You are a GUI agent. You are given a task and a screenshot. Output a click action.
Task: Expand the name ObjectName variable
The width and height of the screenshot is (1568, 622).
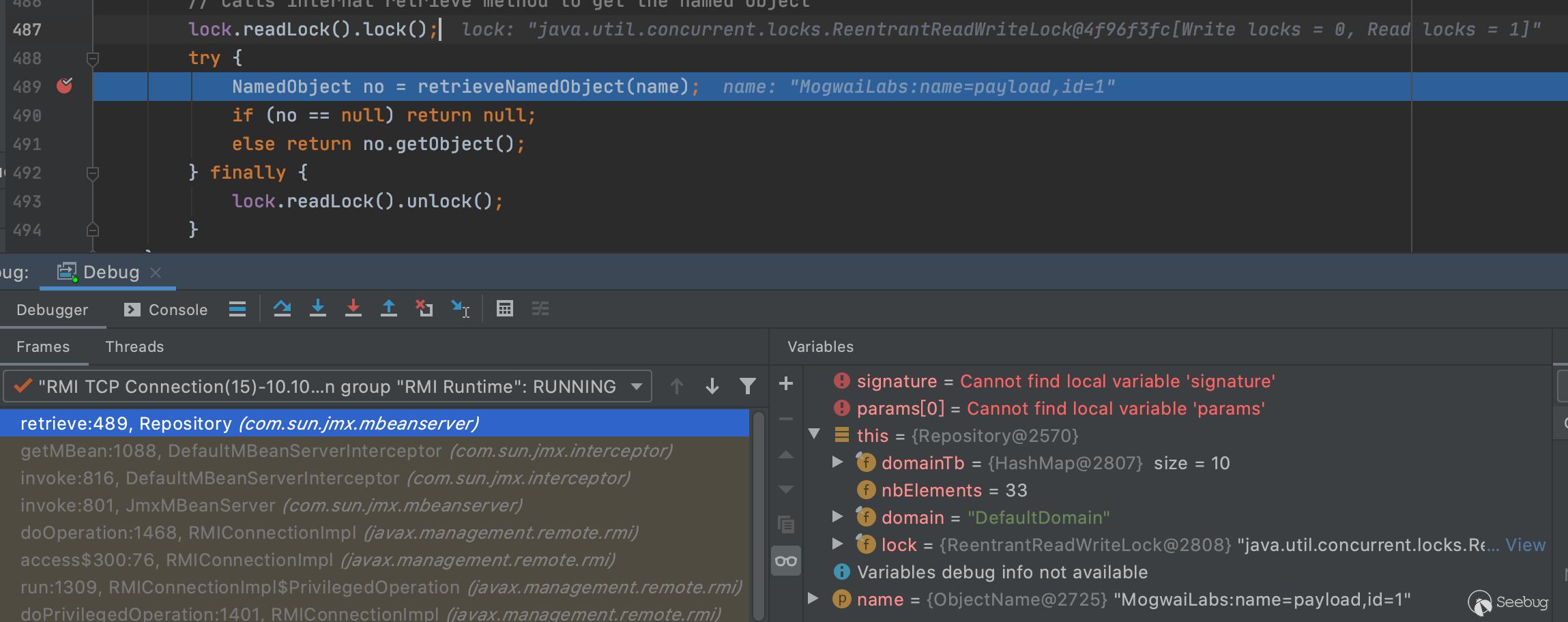(x=813, y=599)
